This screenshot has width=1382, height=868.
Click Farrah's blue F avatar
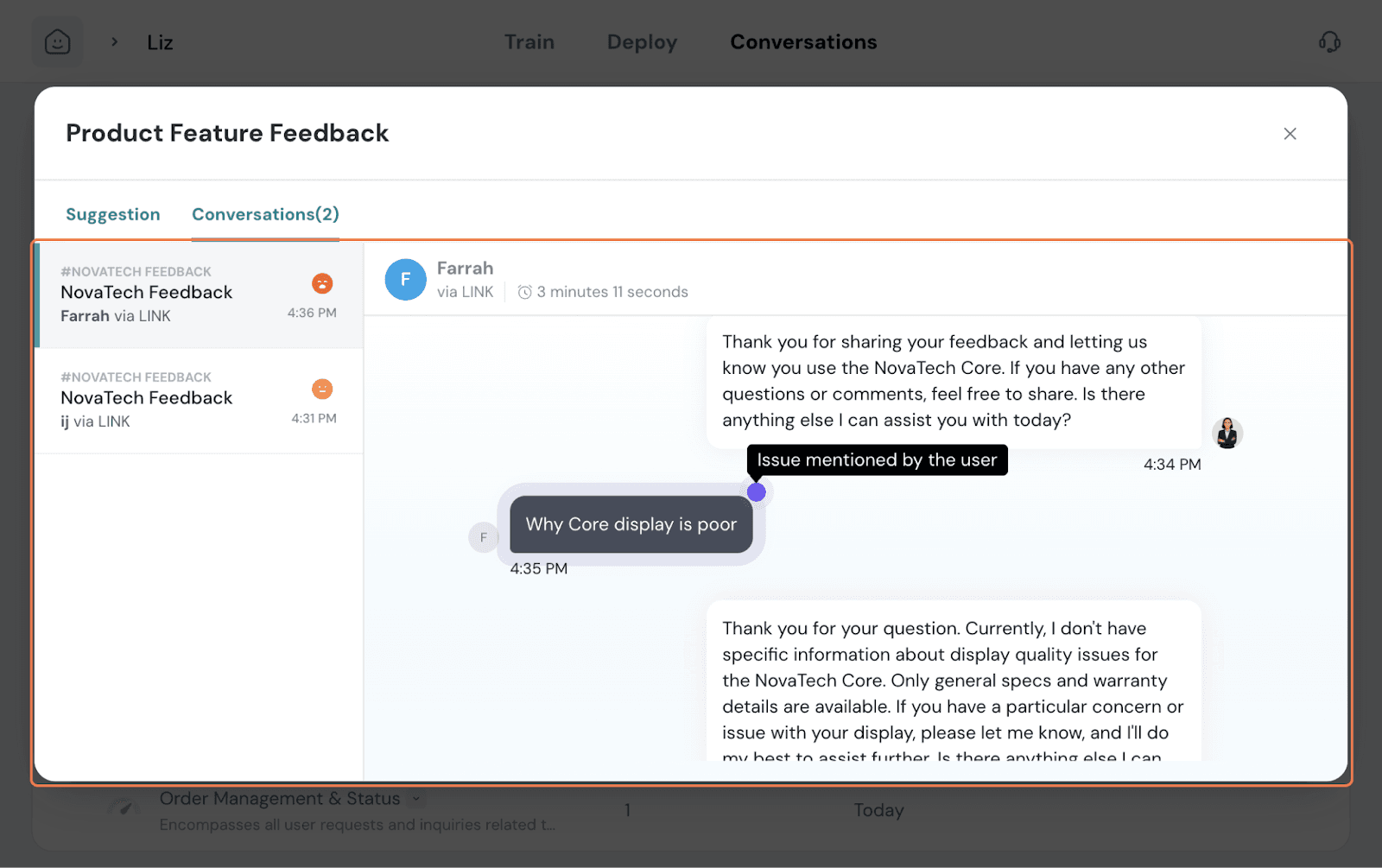405,280
